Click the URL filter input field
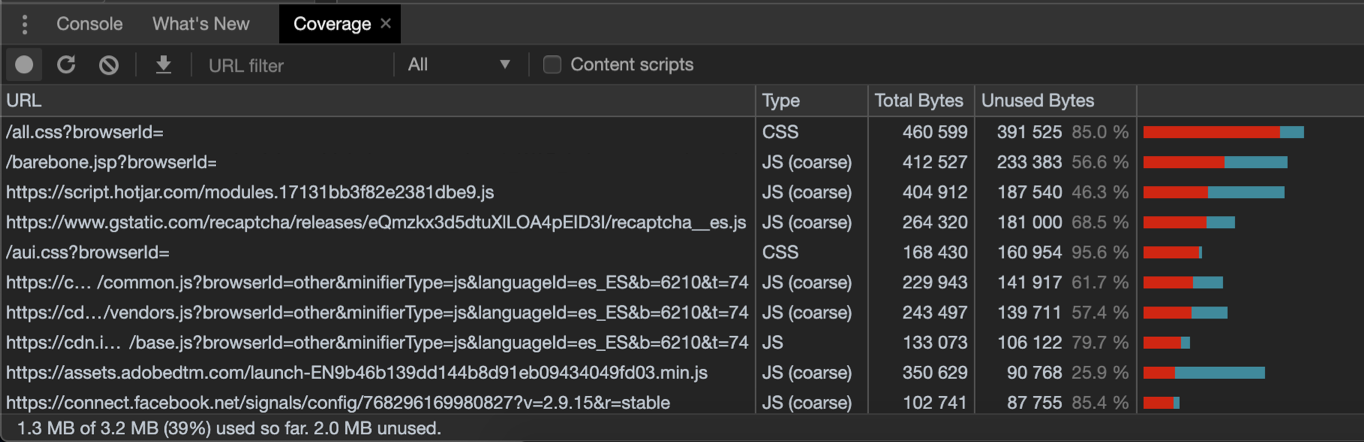This screenshot has width=1364, height=442. point(295,65)
